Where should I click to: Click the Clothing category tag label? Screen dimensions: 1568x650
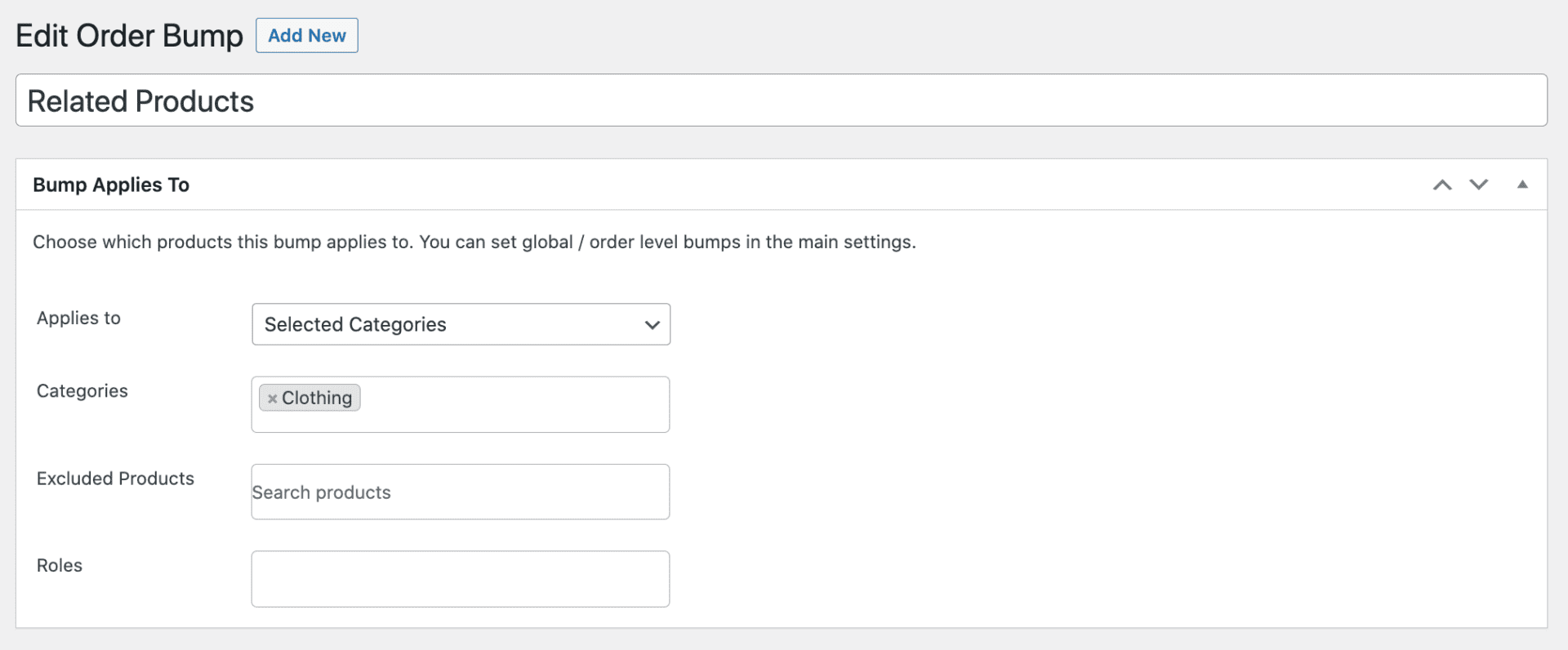coord(317,398)
